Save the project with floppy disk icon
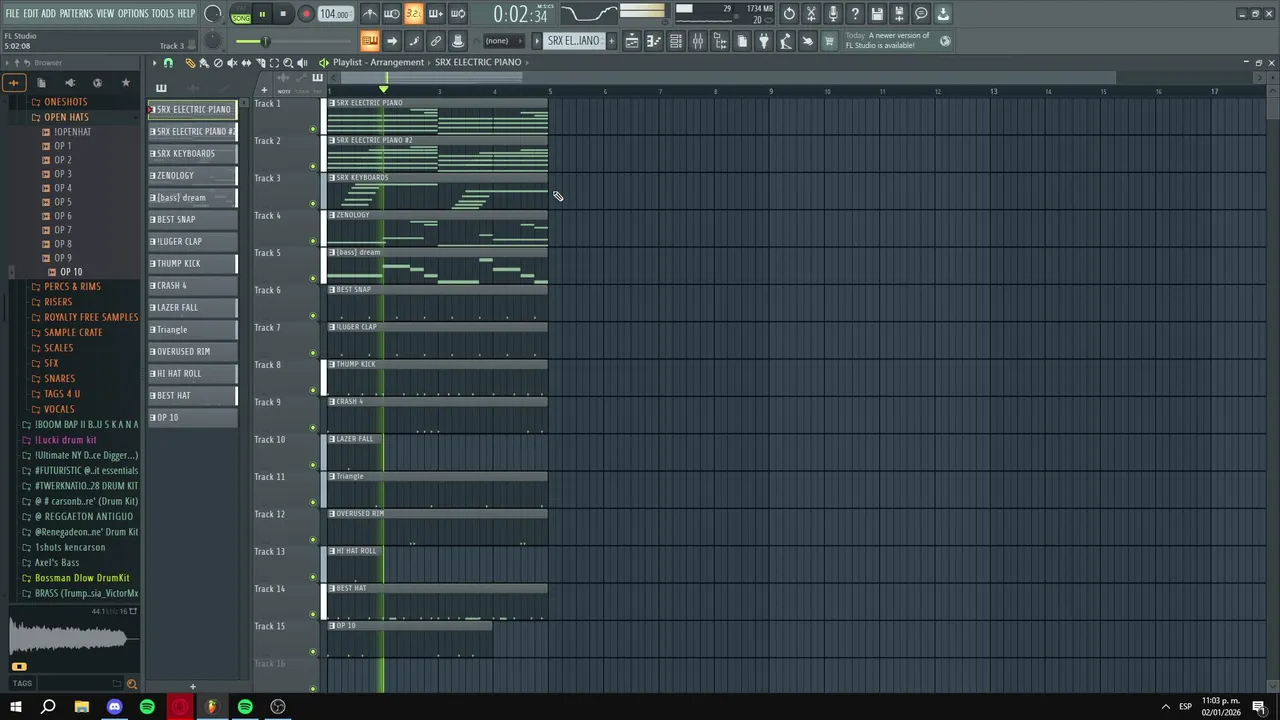Image resolution: width=1280 pixels, height=720 pixels. pyautogui.click(x=877, y=13)
